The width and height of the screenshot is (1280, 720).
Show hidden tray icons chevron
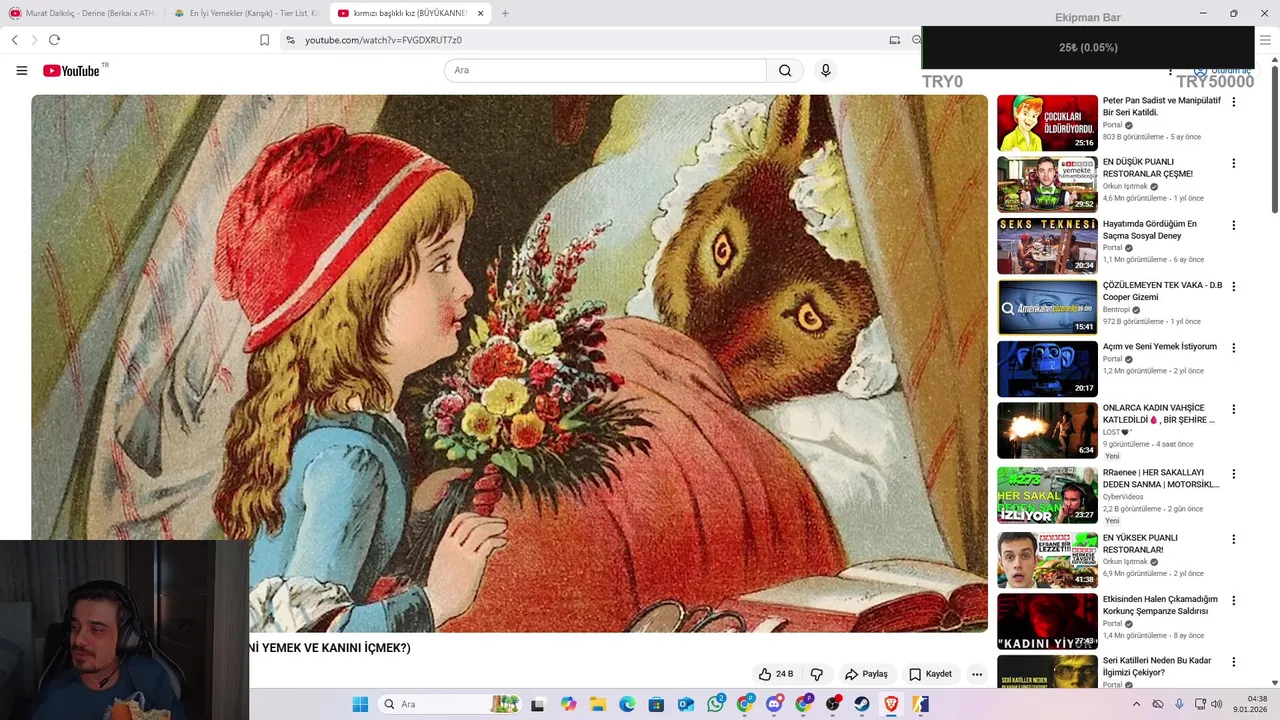pyautogui.click(x=1136, y=704)
